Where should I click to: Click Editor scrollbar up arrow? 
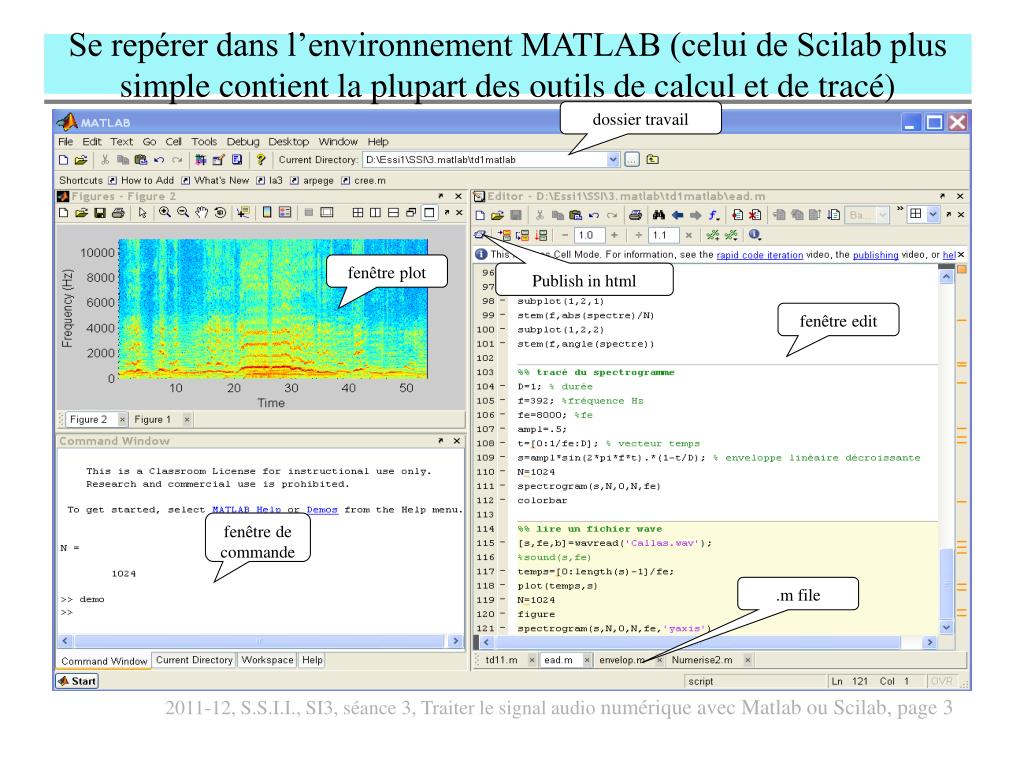(947, 277)
